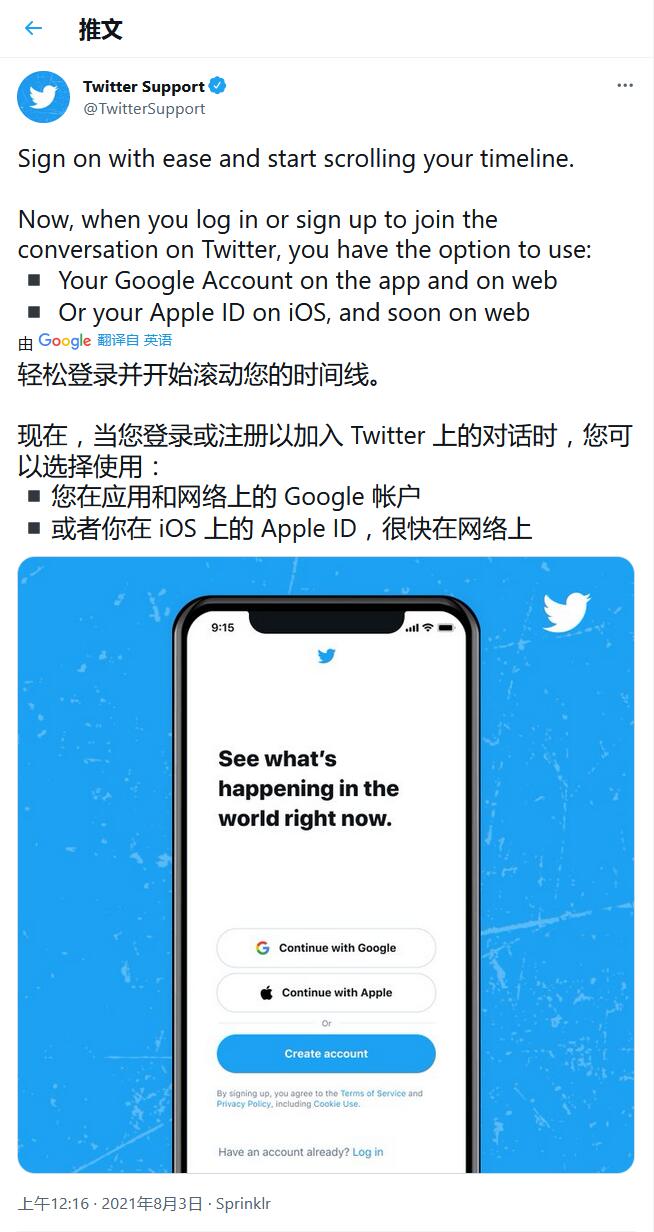Select Continue with Apple button

point(326,993)
